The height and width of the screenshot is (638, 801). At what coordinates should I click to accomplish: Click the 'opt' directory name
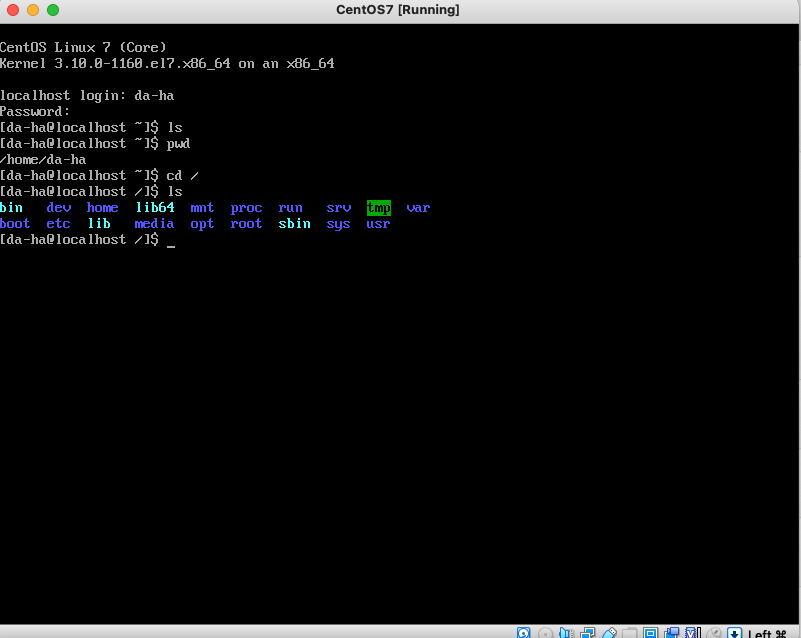click(202, 224)
